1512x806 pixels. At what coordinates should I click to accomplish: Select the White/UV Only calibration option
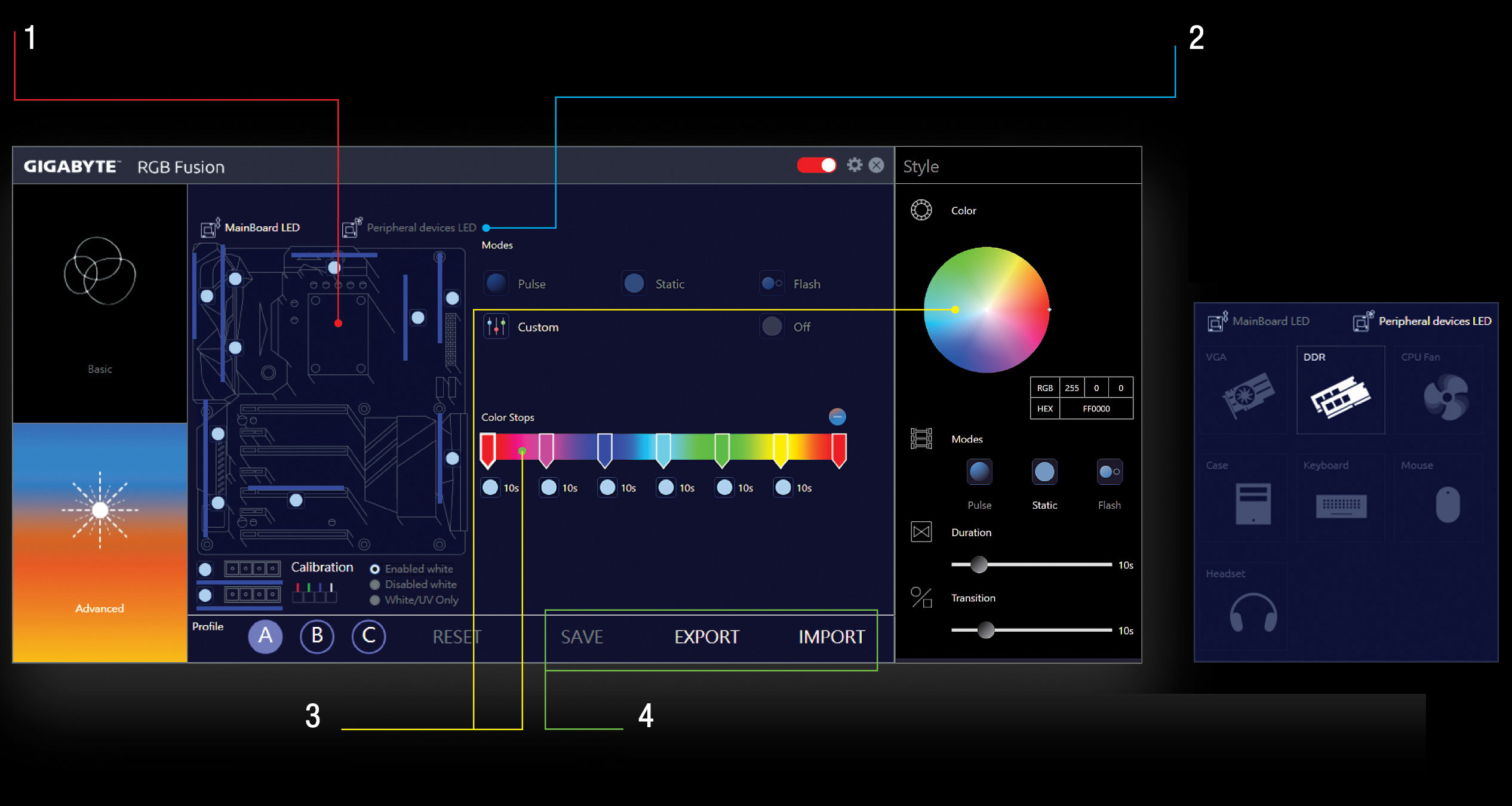click(375, 600)
